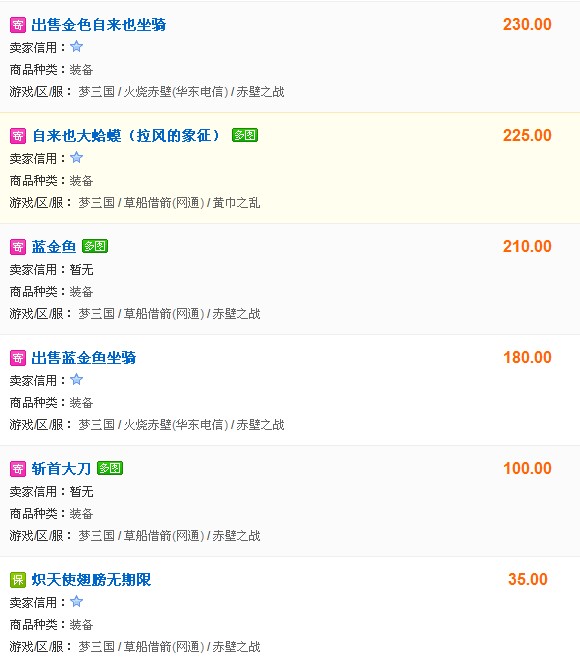
Task: Click the green 多图 badge next to 蓝金鱼
Action: pyautogui.click(x=95, y=246)
